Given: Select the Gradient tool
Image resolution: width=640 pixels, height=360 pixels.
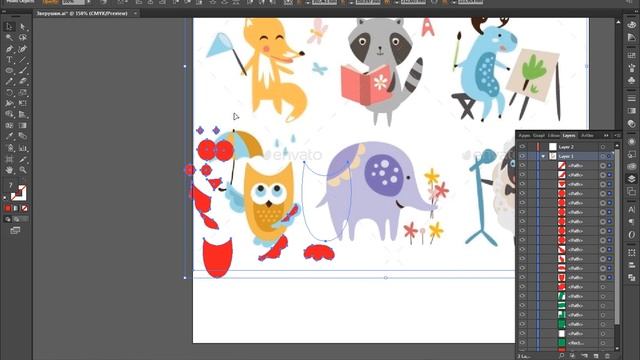Looking at the screenshot, I should click(x=22, y=126).
